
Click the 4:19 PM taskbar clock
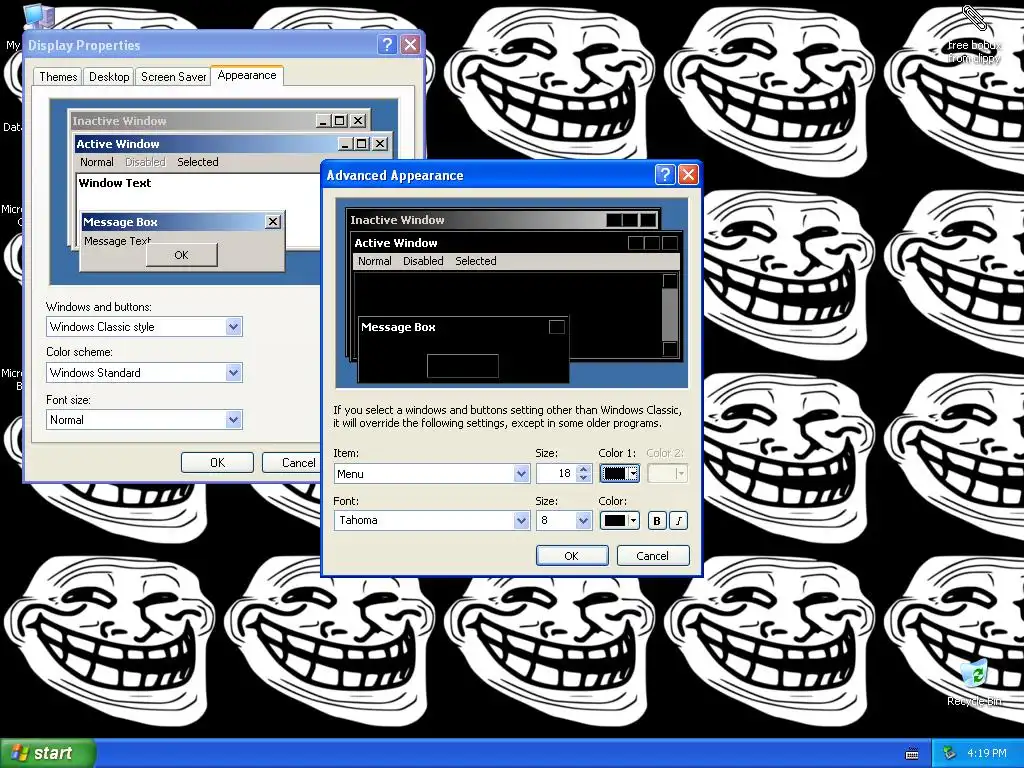click(x=987, y=753)
